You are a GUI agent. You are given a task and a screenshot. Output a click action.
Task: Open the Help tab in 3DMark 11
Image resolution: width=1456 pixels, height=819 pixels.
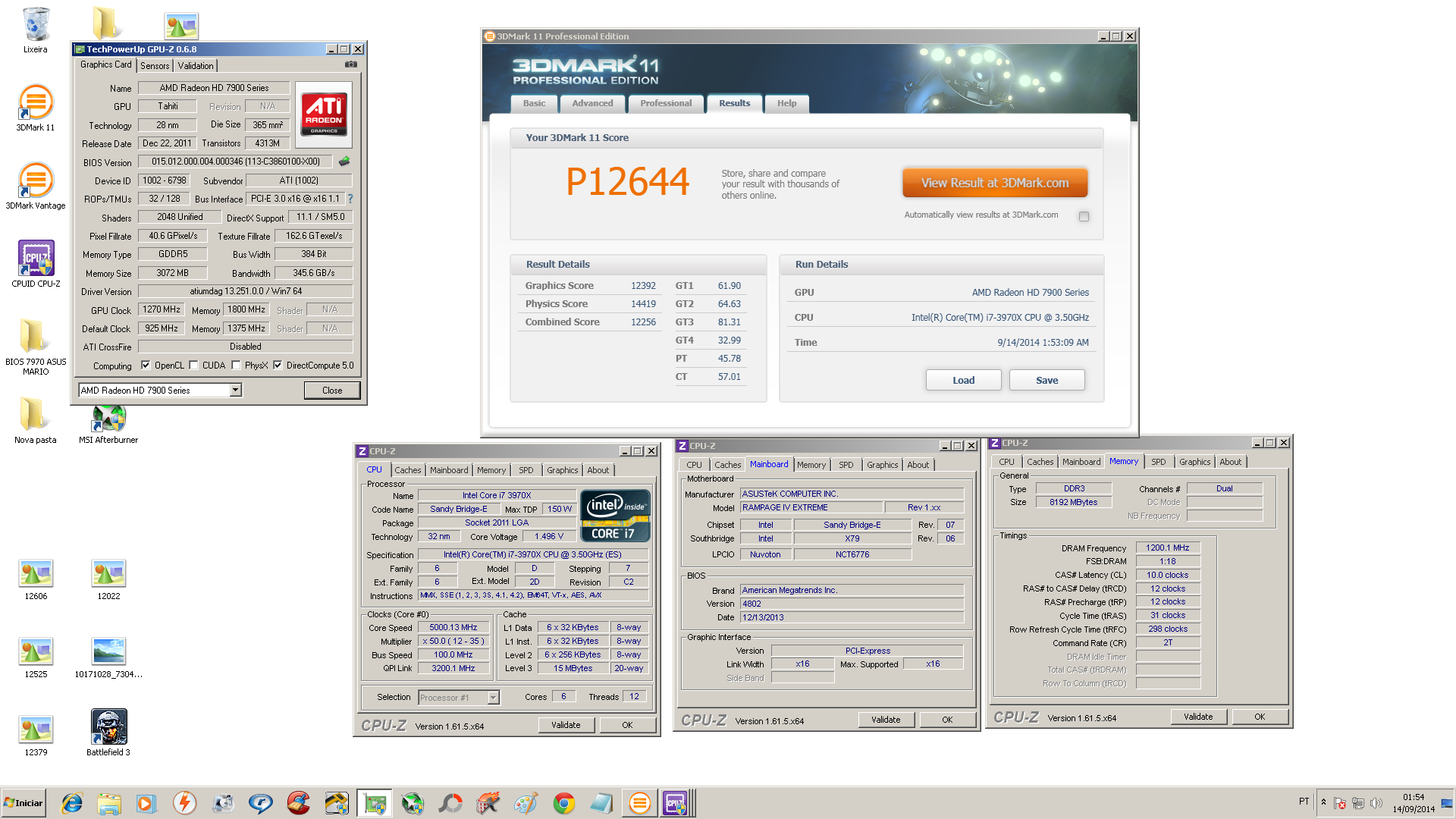[786, 103]
